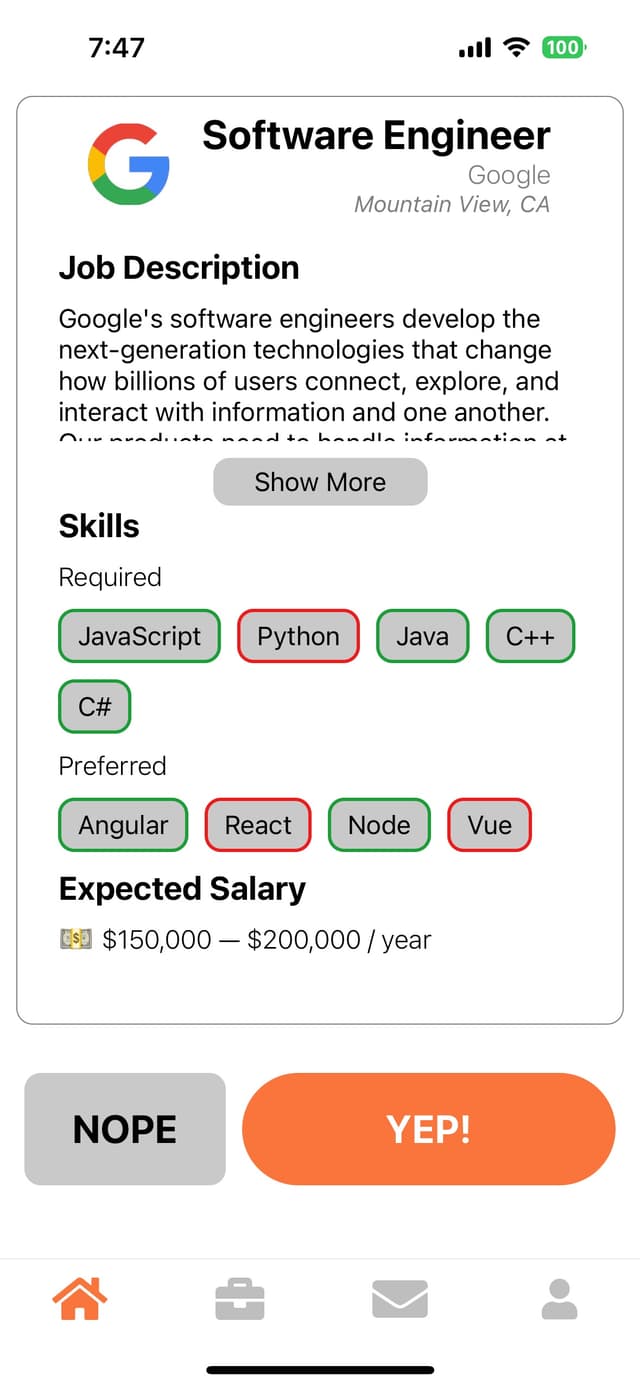Image resolution: width=640 pixels, height=1387 pixels.
Task: Expand job description with Show More
Action: [x=320, y=482]
